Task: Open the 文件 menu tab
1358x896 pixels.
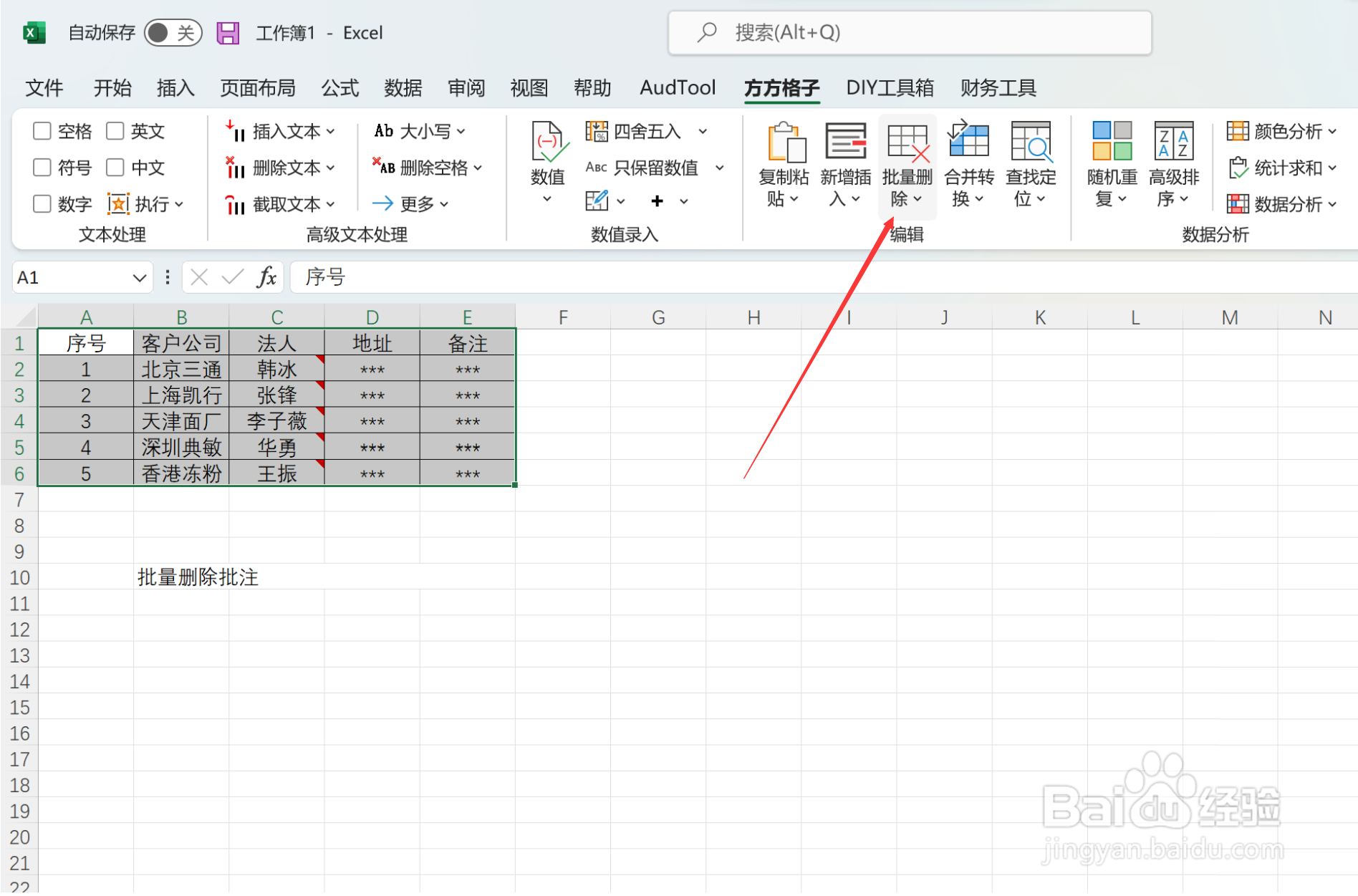Action: click(44, 88)
